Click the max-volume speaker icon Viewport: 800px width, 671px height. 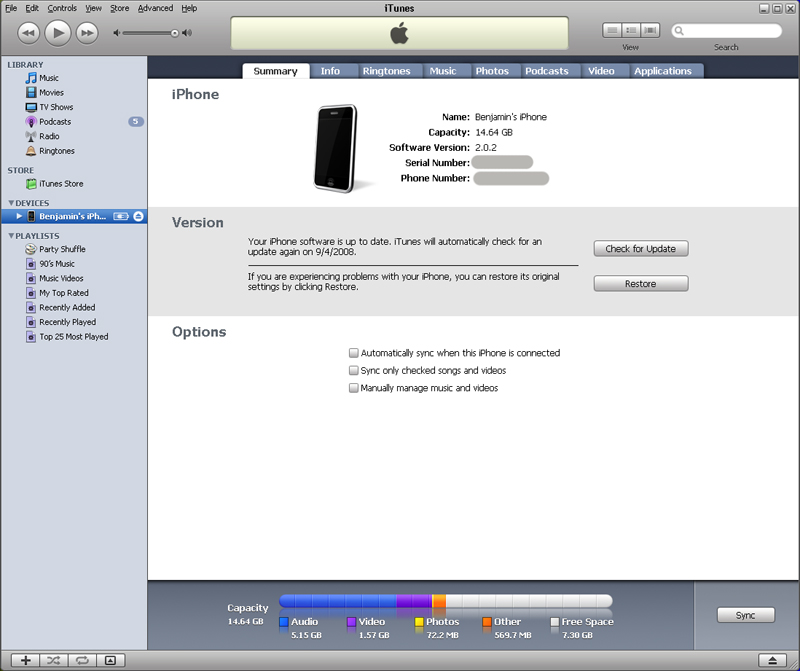pyautogui.click(x=187, y=33)
